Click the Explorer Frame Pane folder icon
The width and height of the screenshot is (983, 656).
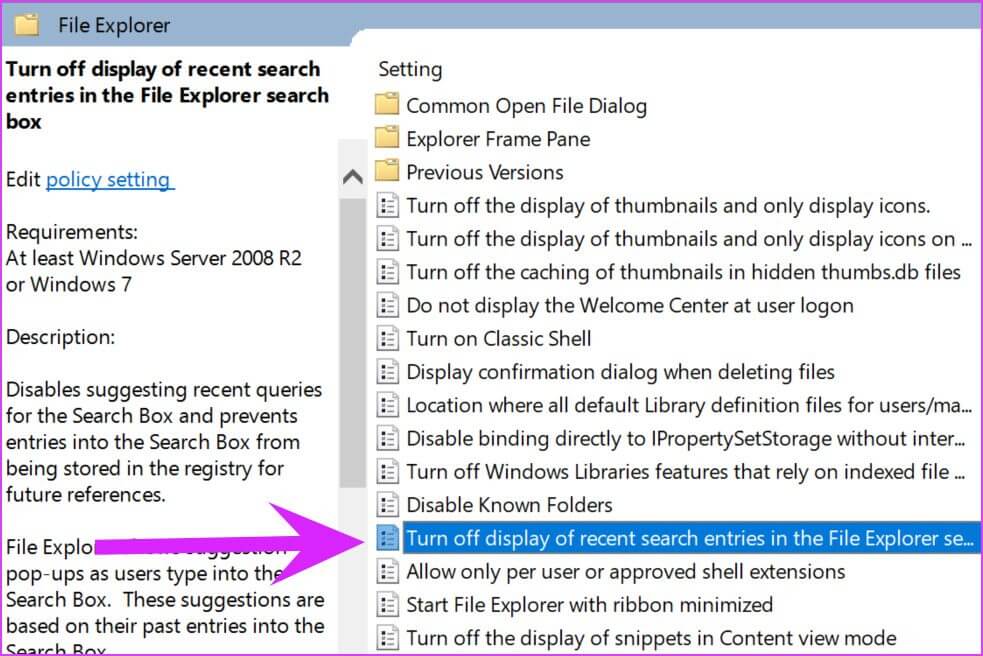[387, 138]
